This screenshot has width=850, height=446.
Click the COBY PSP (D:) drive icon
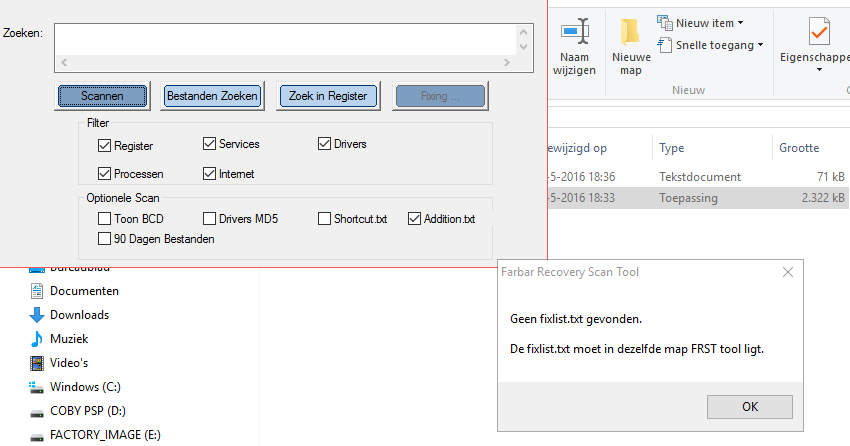37,413
